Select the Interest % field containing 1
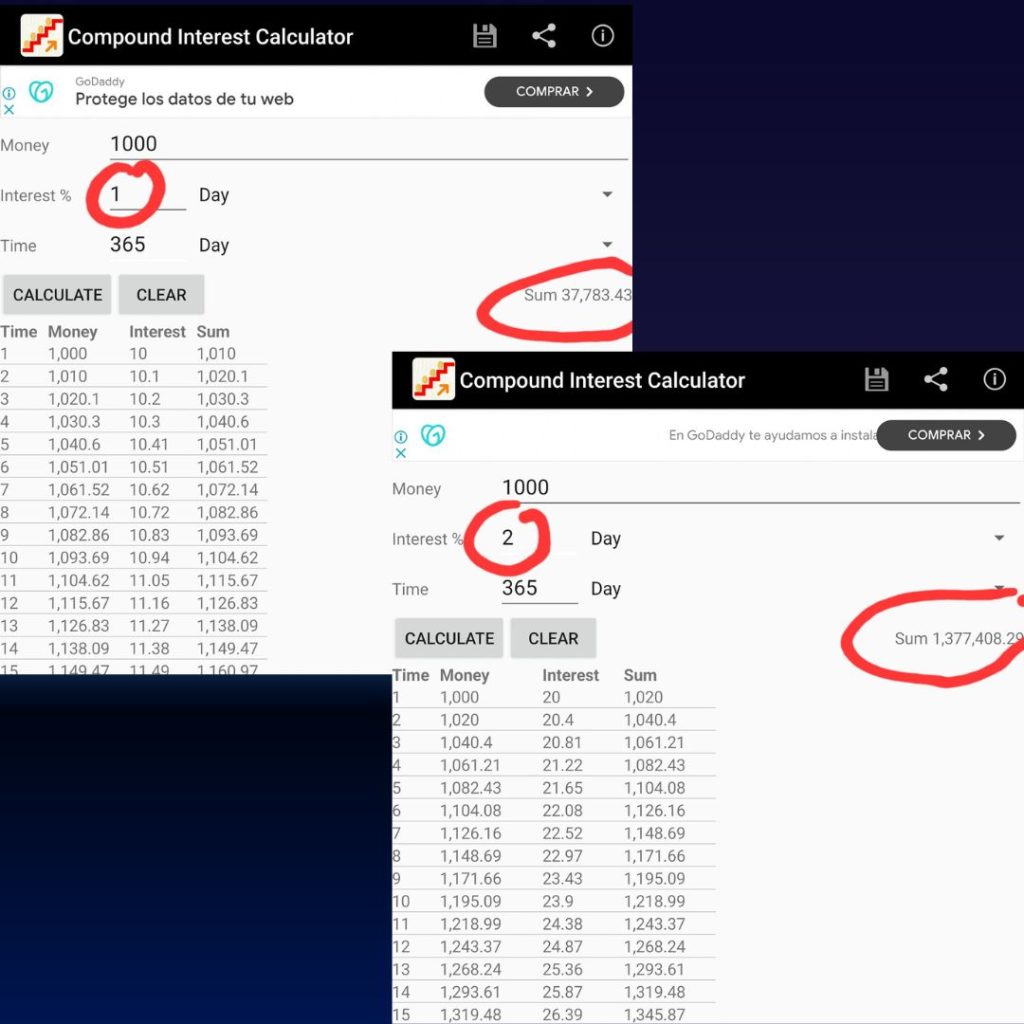The image size is (1024, 1024). (146, 195)
